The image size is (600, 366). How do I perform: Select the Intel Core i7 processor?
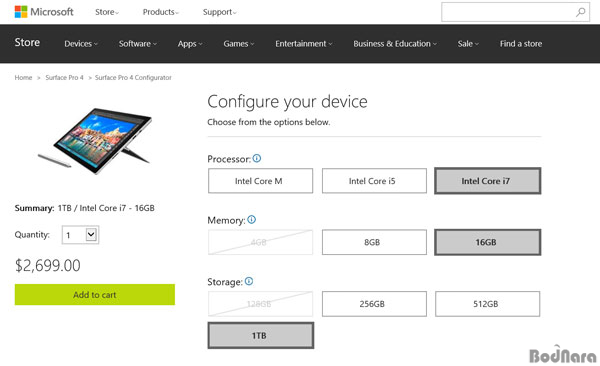click(x=488, y=181)
